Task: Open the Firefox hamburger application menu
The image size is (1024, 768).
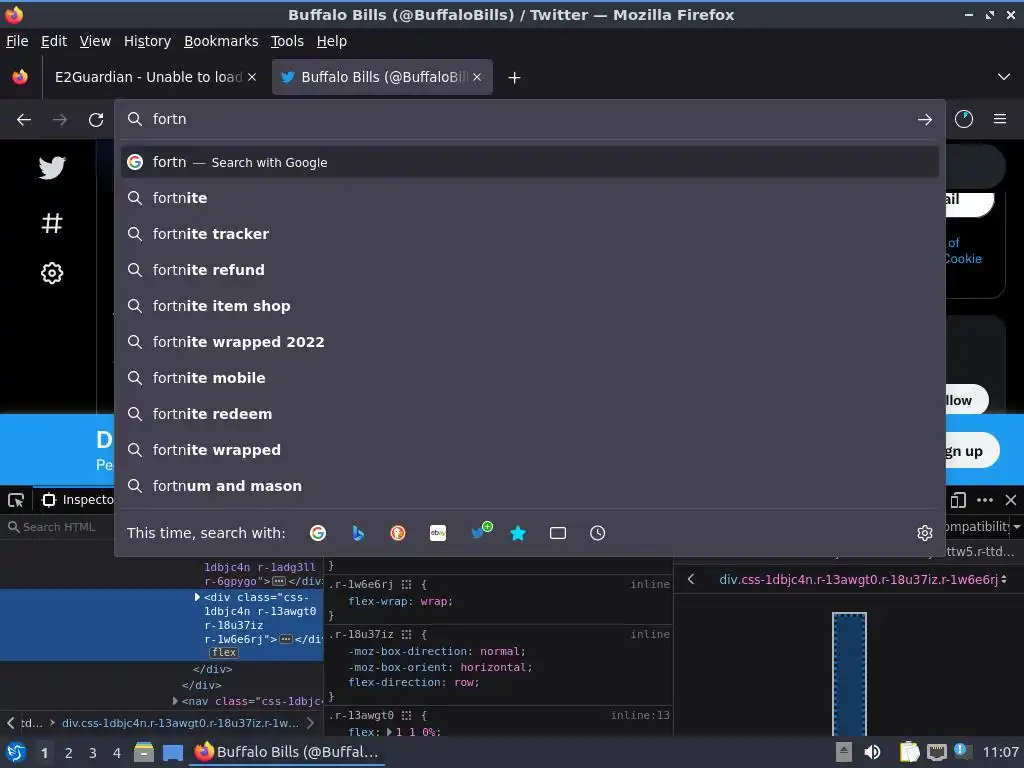Action: (1000, 119)
